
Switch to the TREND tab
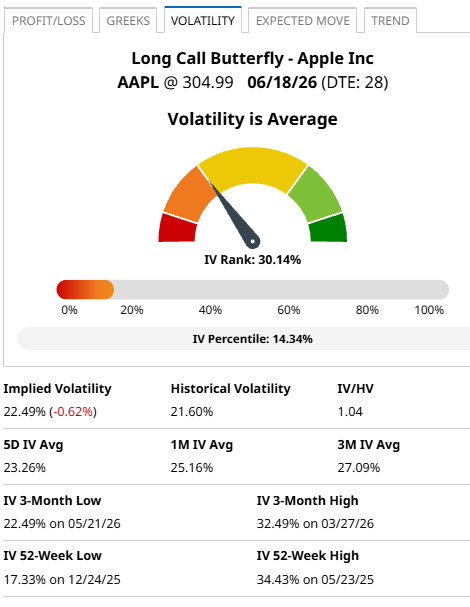pos(390,21)
